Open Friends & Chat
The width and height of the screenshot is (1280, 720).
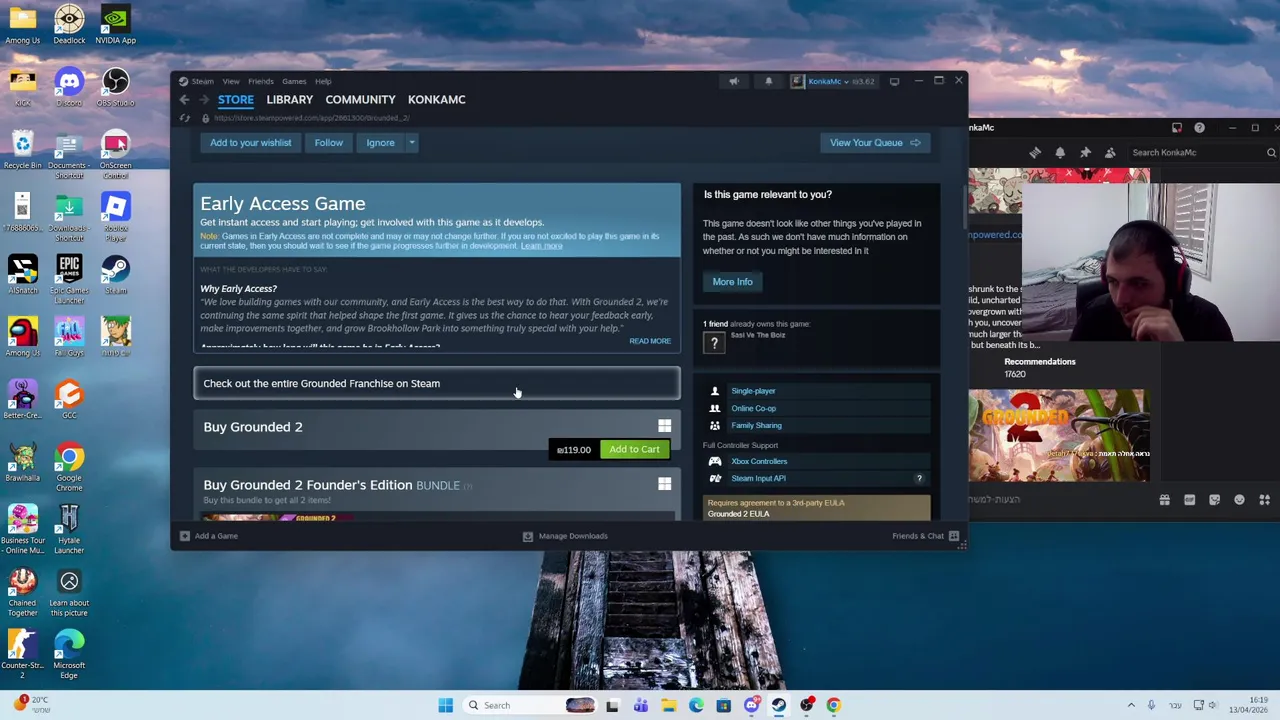[x=926, y=536]
